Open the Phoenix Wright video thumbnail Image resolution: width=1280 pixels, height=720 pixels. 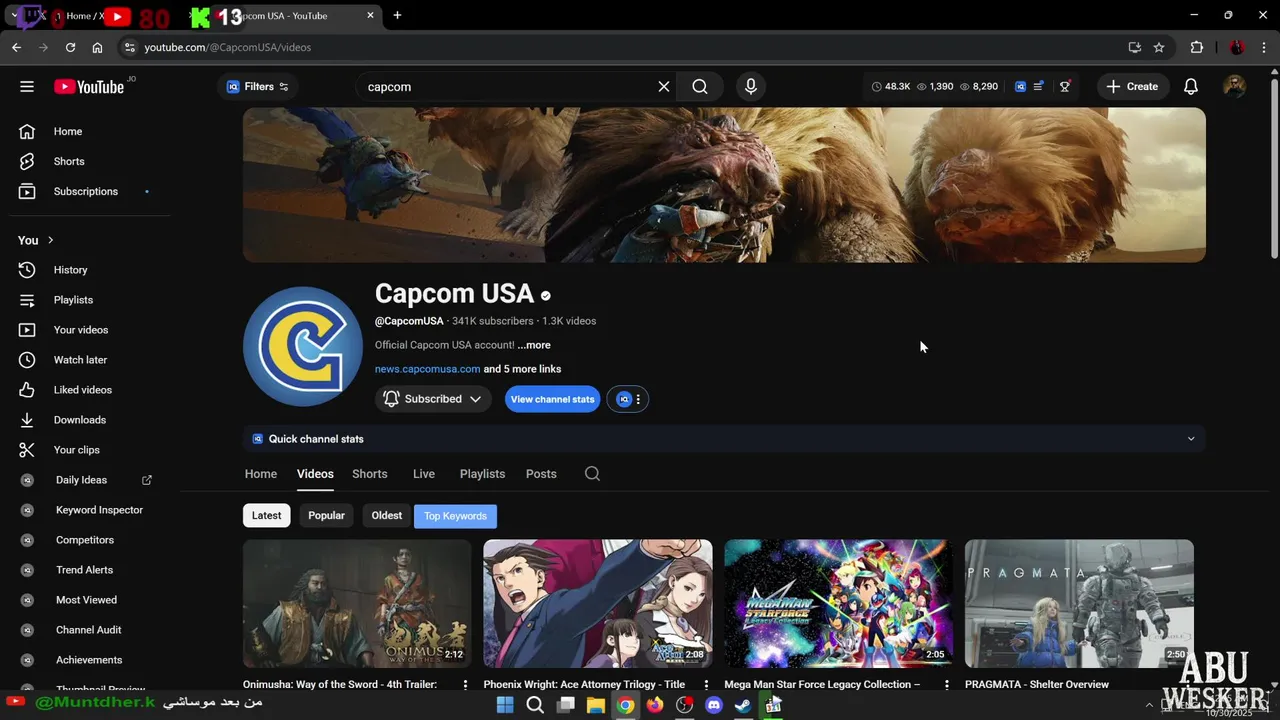point(598,604)
